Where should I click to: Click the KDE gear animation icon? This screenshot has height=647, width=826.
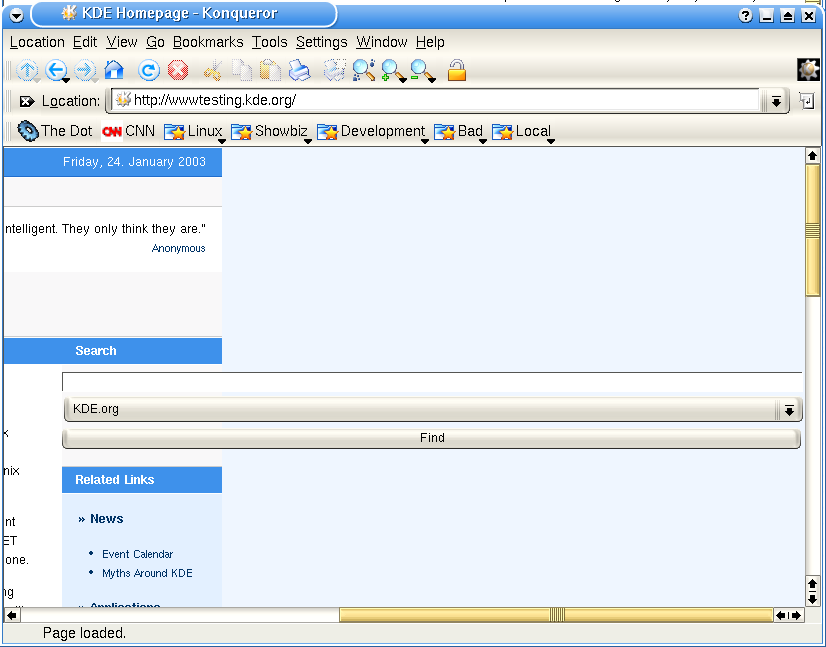click(809, 70)
